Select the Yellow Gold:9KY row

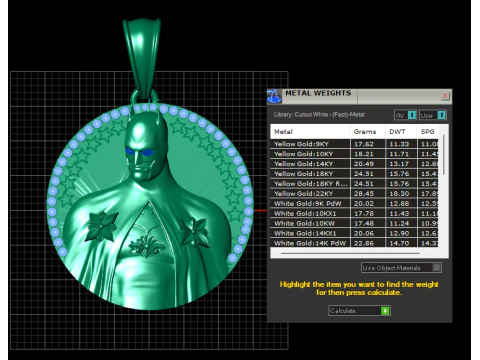coord(354,144)
